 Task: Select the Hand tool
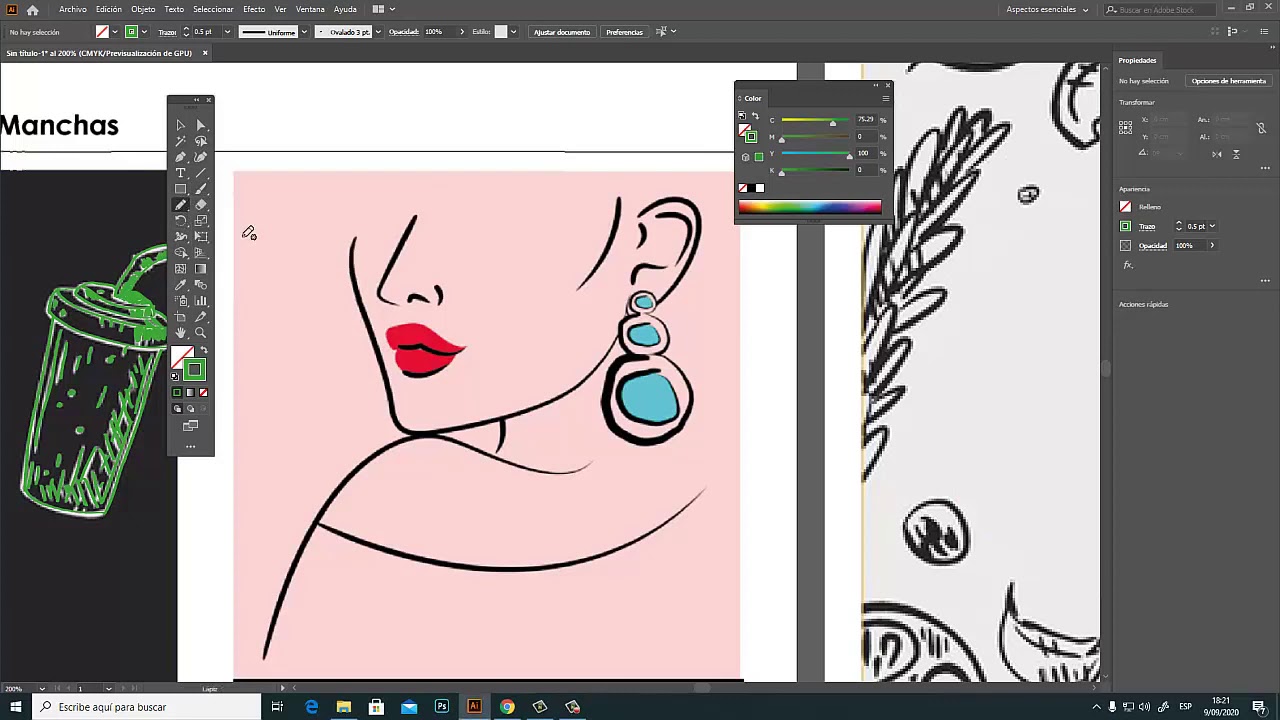[181, 333]
